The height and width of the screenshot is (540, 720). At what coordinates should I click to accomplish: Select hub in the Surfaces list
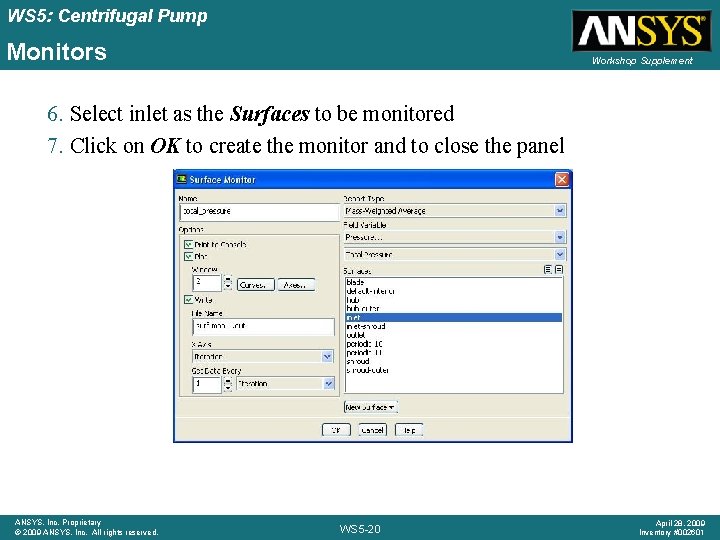(x=453, y=300)
